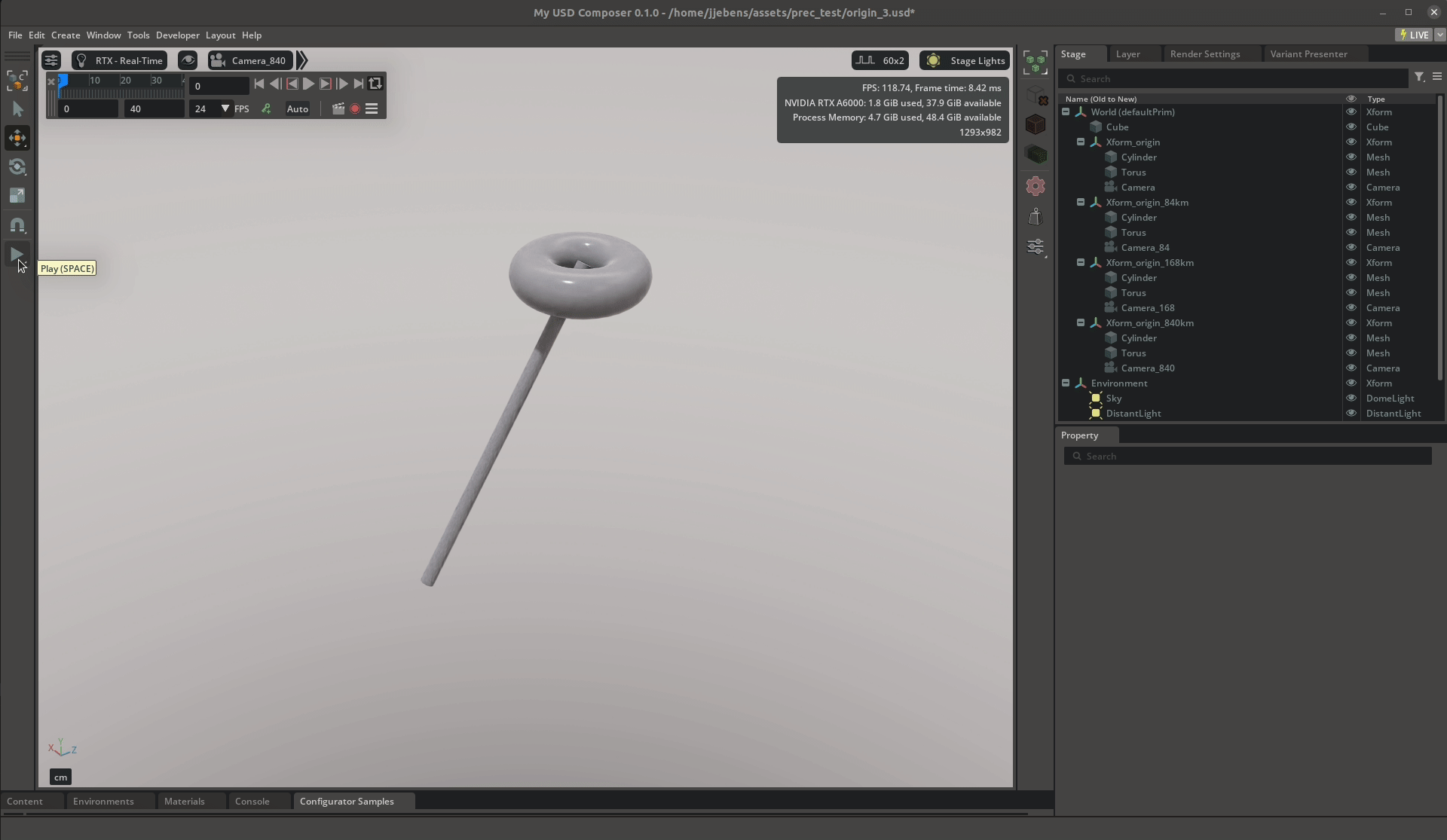Go to timeline end frame
1447x840 pixels.
click(359, 84)
